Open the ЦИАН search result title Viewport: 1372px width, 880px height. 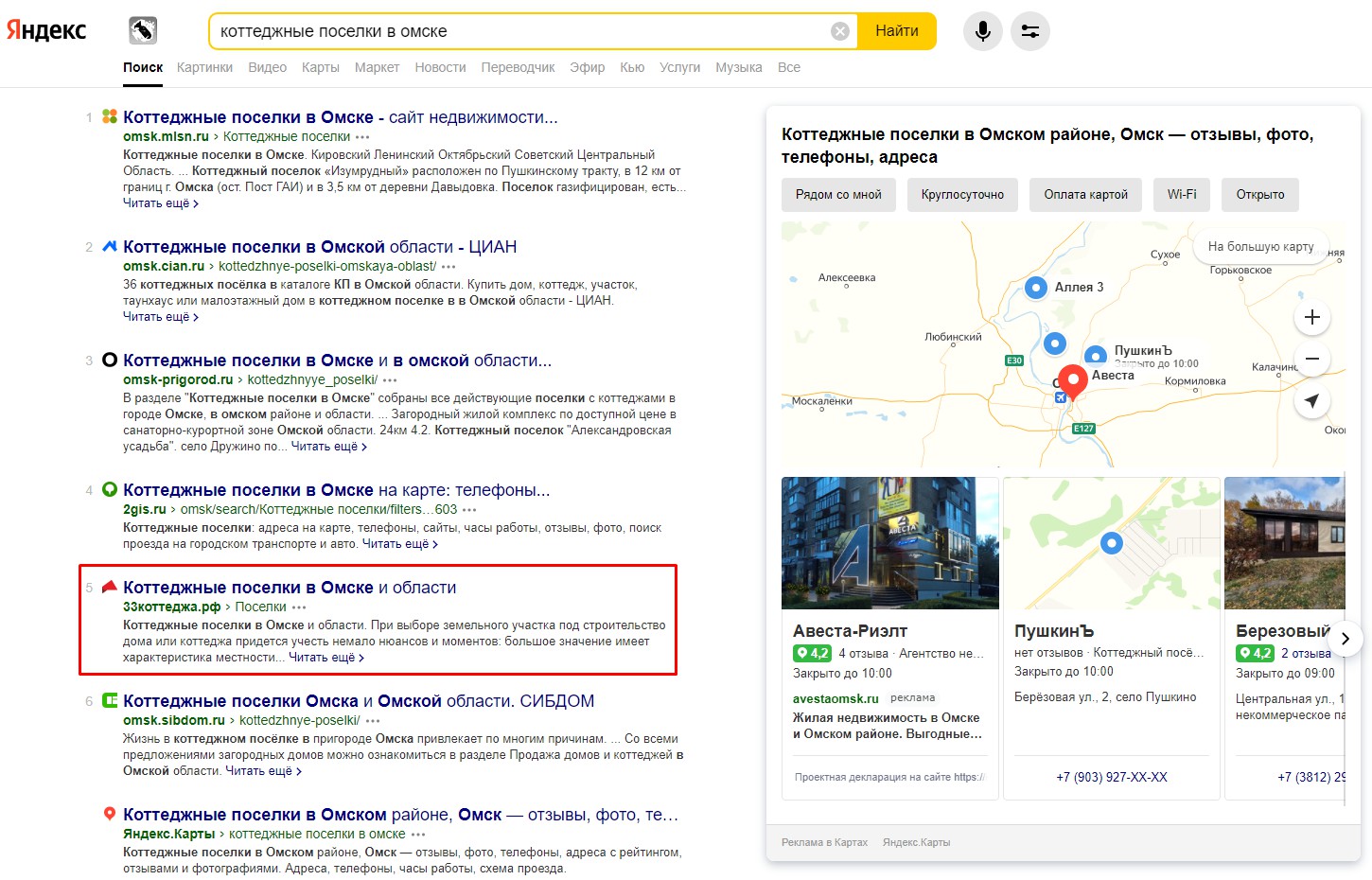320,247
